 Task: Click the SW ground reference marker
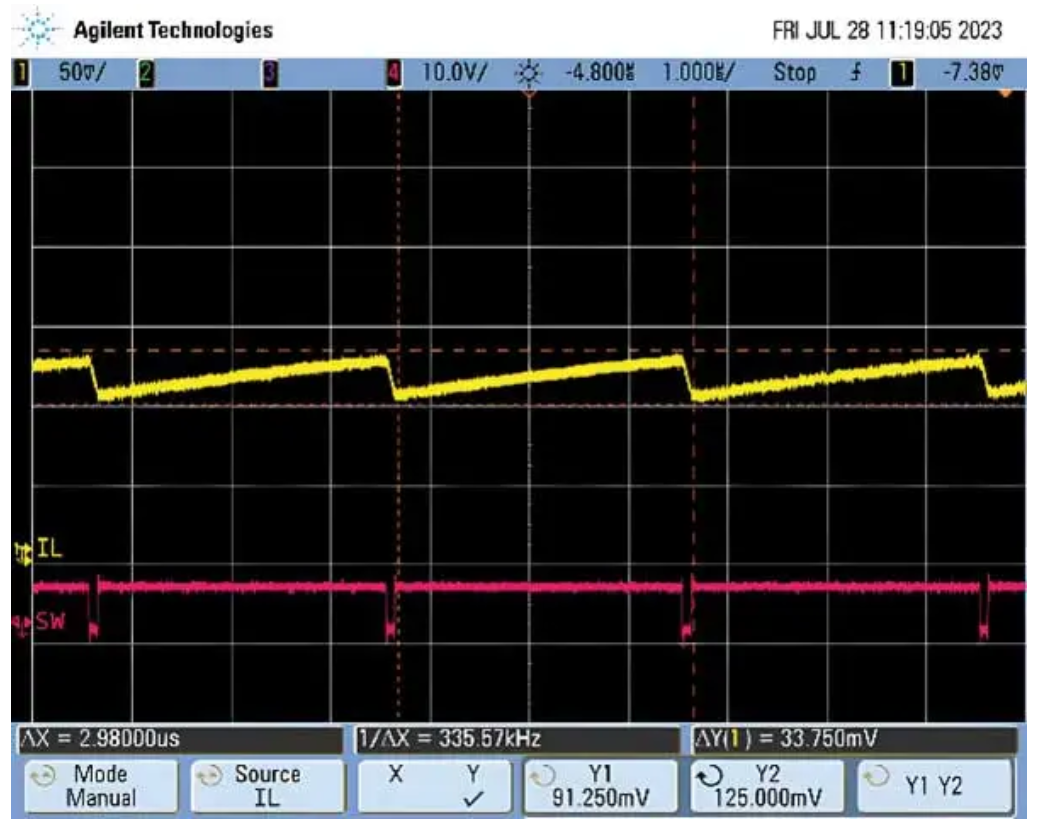22,625
